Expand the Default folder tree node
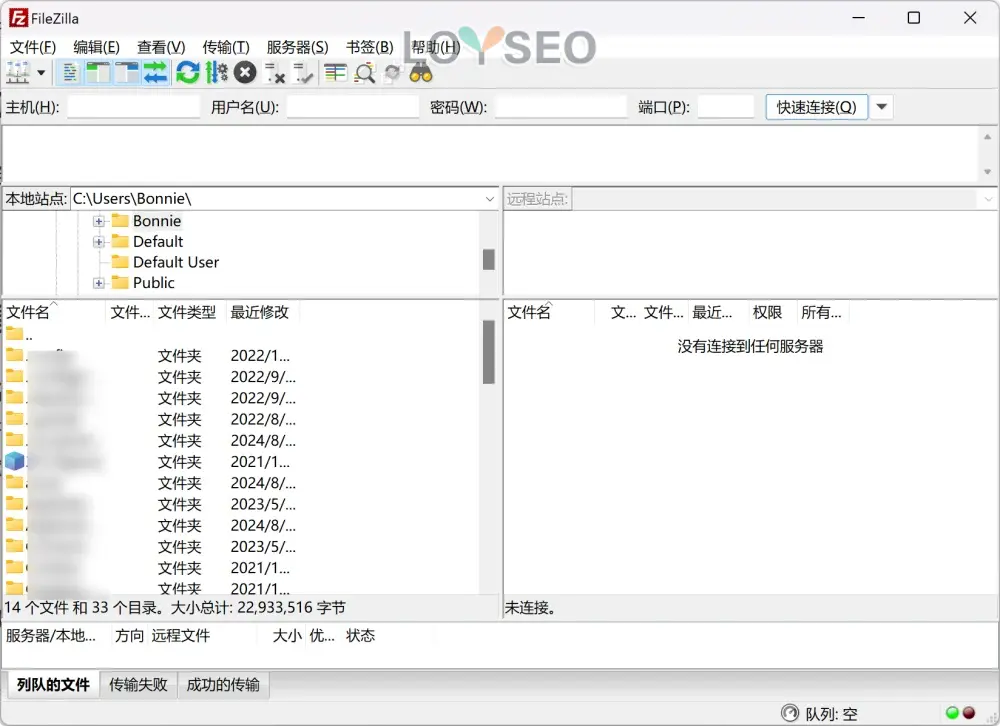This screenshot has width=1000, height=726. click(98, 242)
